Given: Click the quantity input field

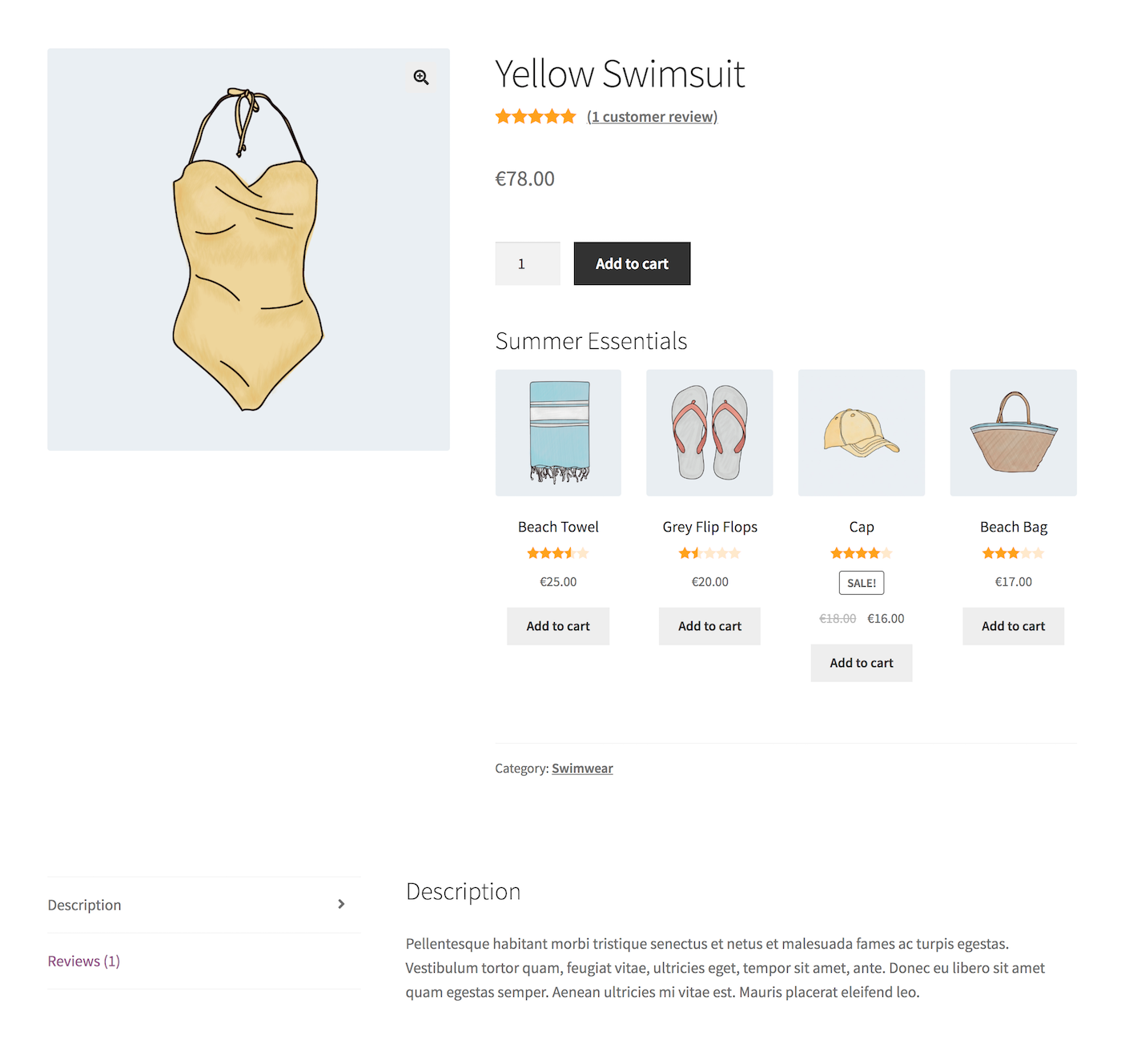Looking at the screenshot, I should click(x=527, y=263).
